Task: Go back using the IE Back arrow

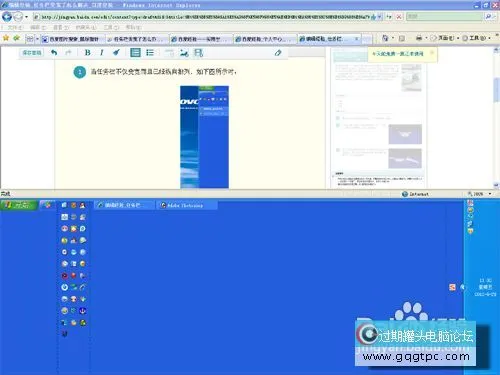Action: pyautogui.click(x=6, y=16)
